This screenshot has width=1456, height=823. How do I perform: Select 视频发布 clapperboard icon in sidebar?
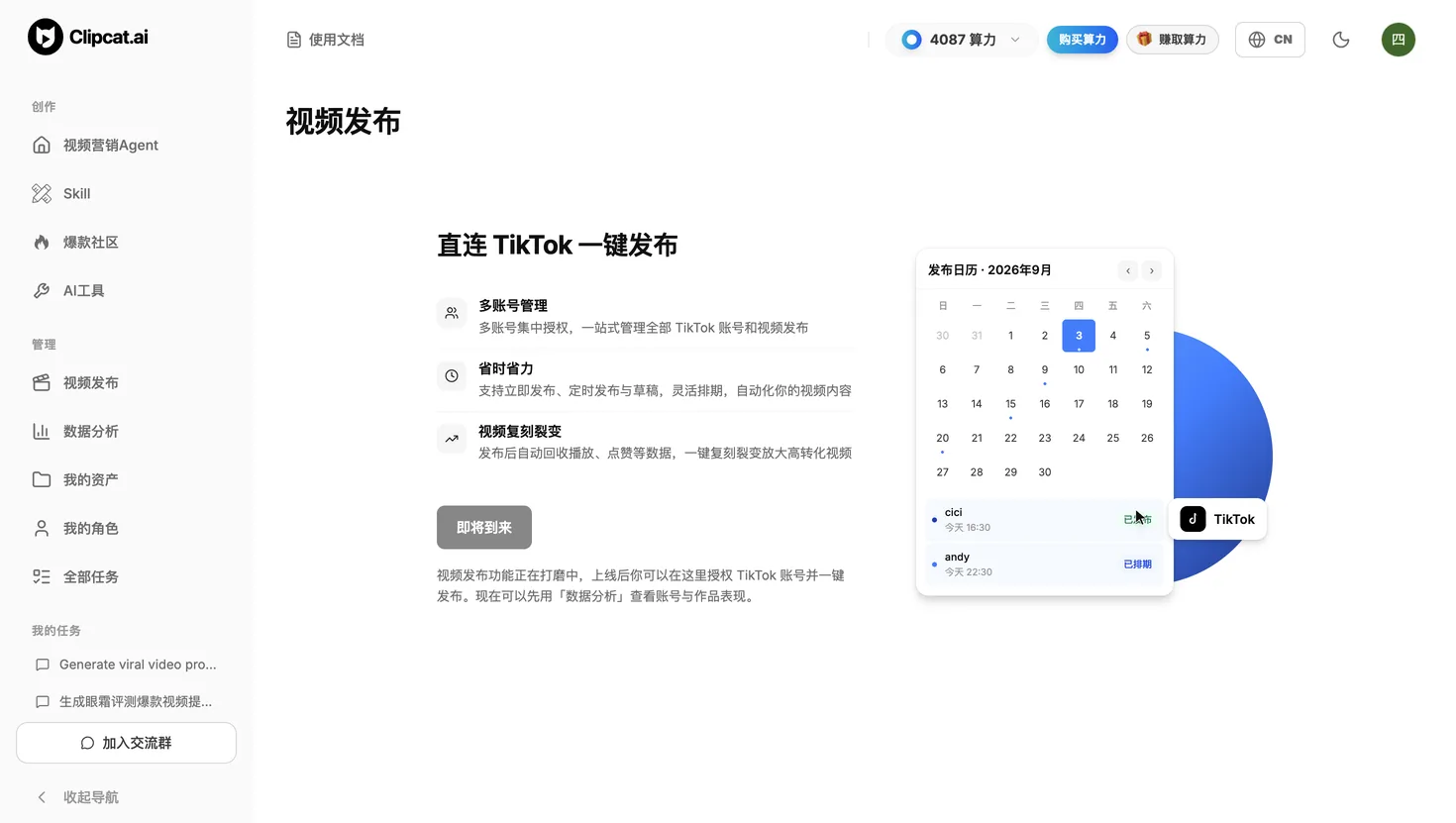coord(42,382)
